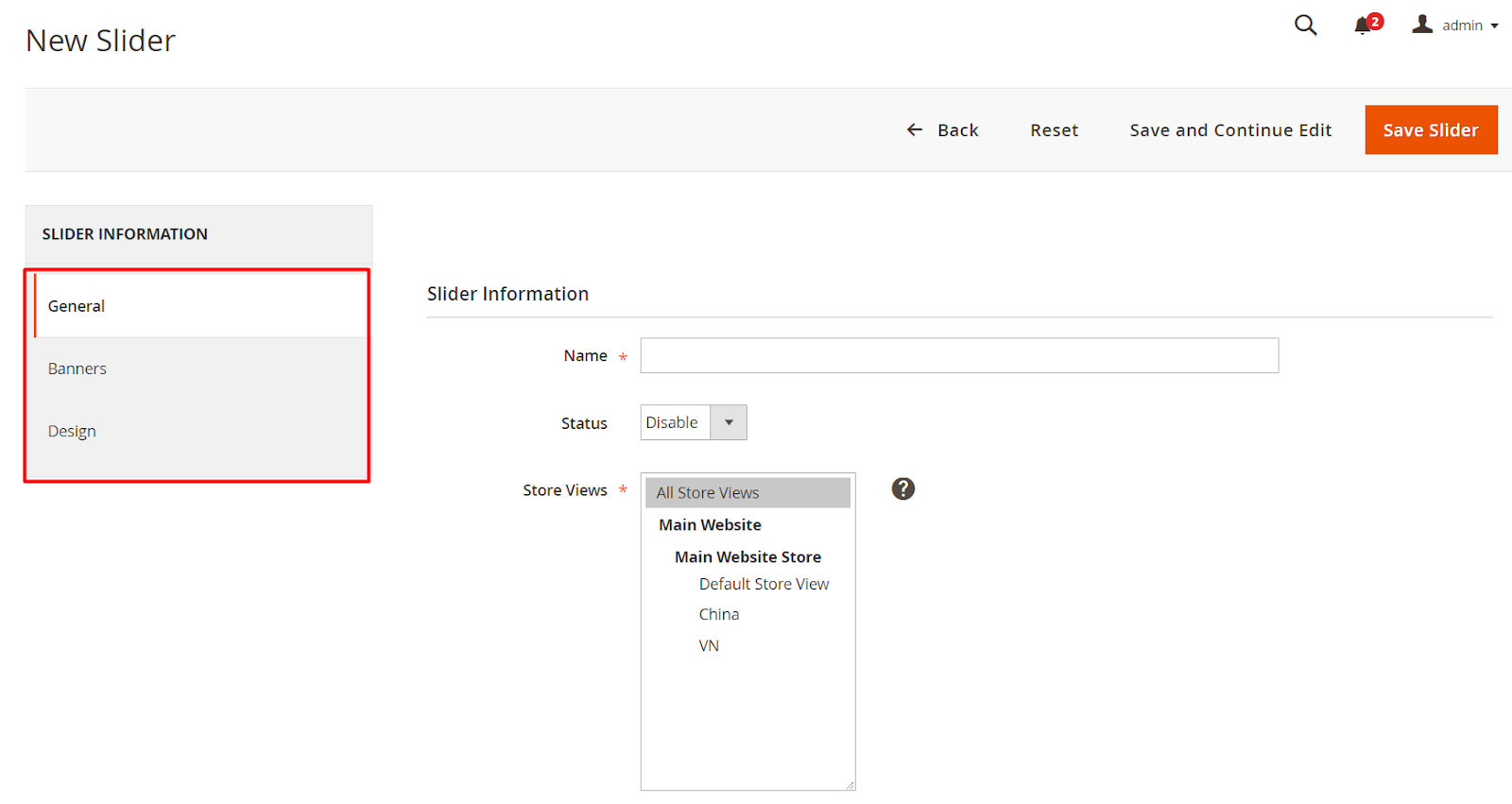1512x804 pixels.
Task: Select All Store Views option
Action: [x=747, y=492]
